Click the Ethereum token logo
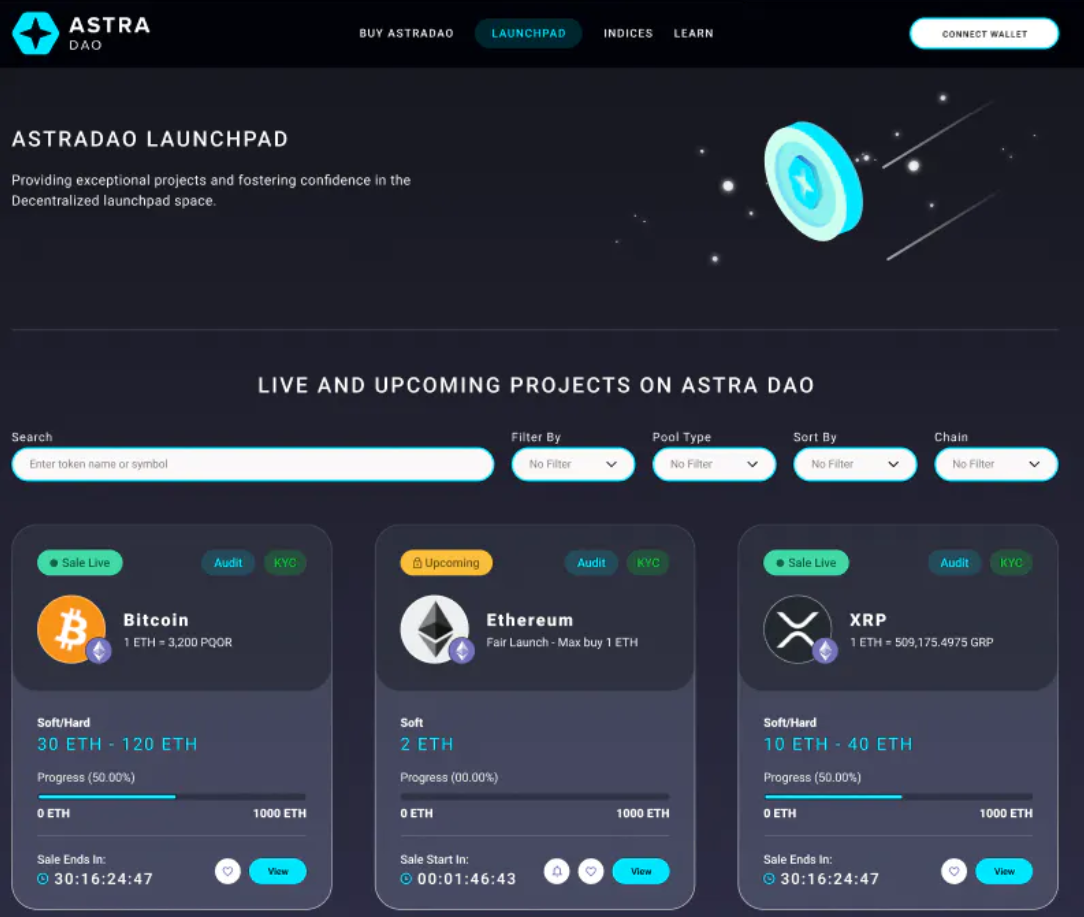Screen dimensions: 1084x917 [x=434, y=629]
